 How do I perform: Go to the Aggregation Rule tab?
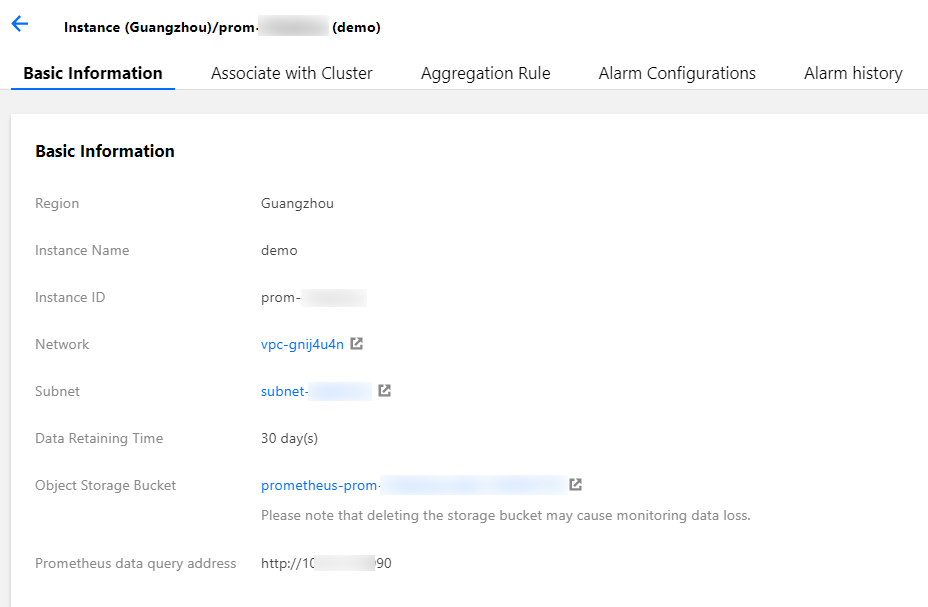tap(486, 73)
